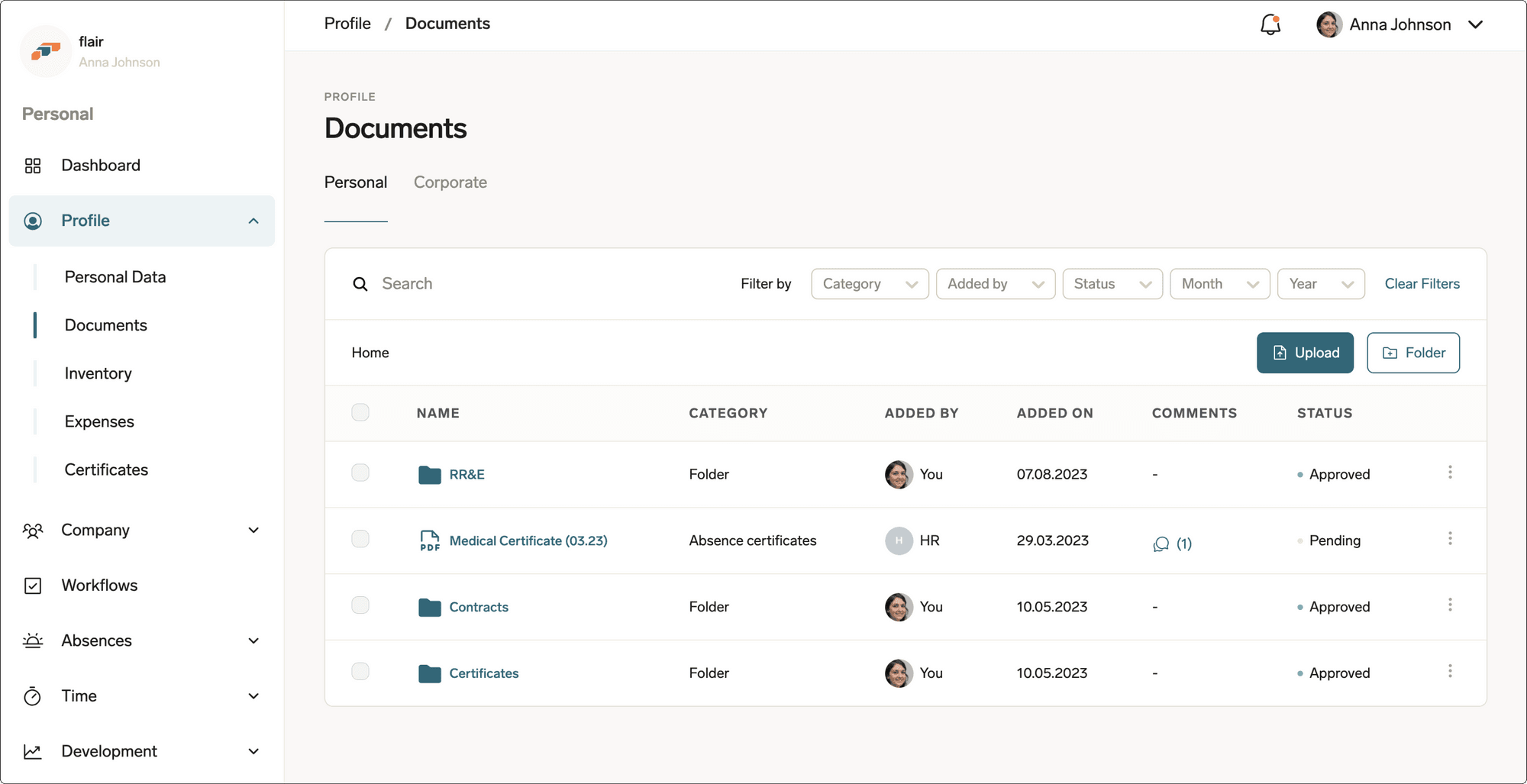Open the Certificates folder link in table

[x=484, y=673]
